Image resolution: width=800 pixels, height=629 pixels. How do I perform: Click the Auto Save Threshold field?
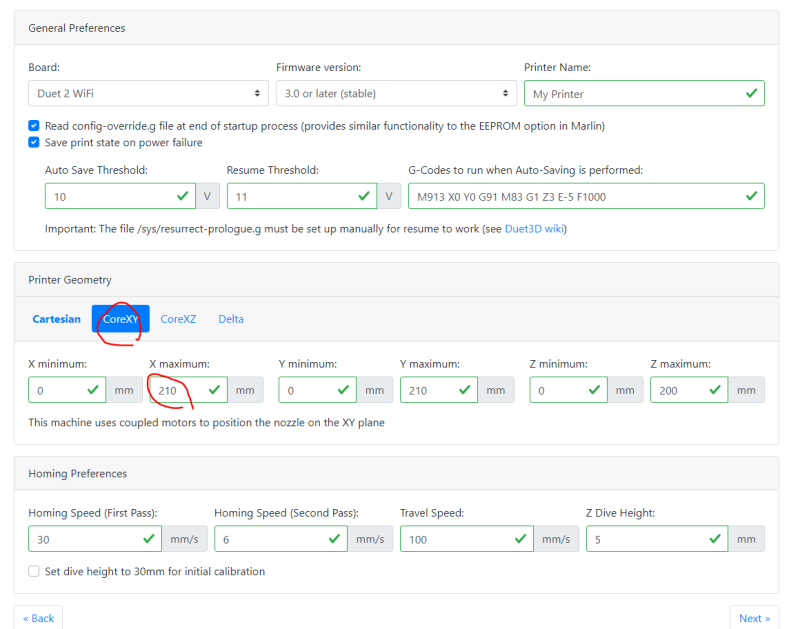coord(120,196)
